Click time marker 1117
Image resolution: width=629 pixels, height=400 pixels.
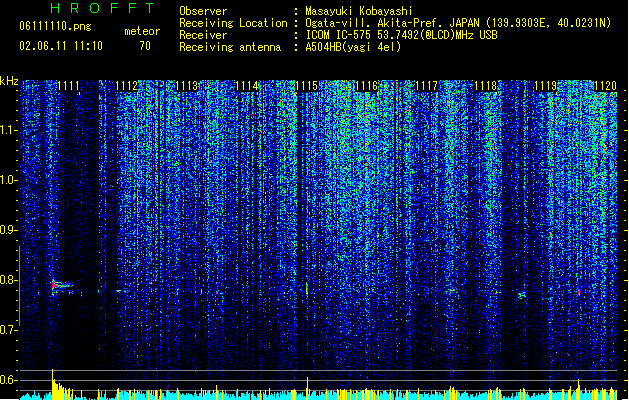tap(426, 86)
